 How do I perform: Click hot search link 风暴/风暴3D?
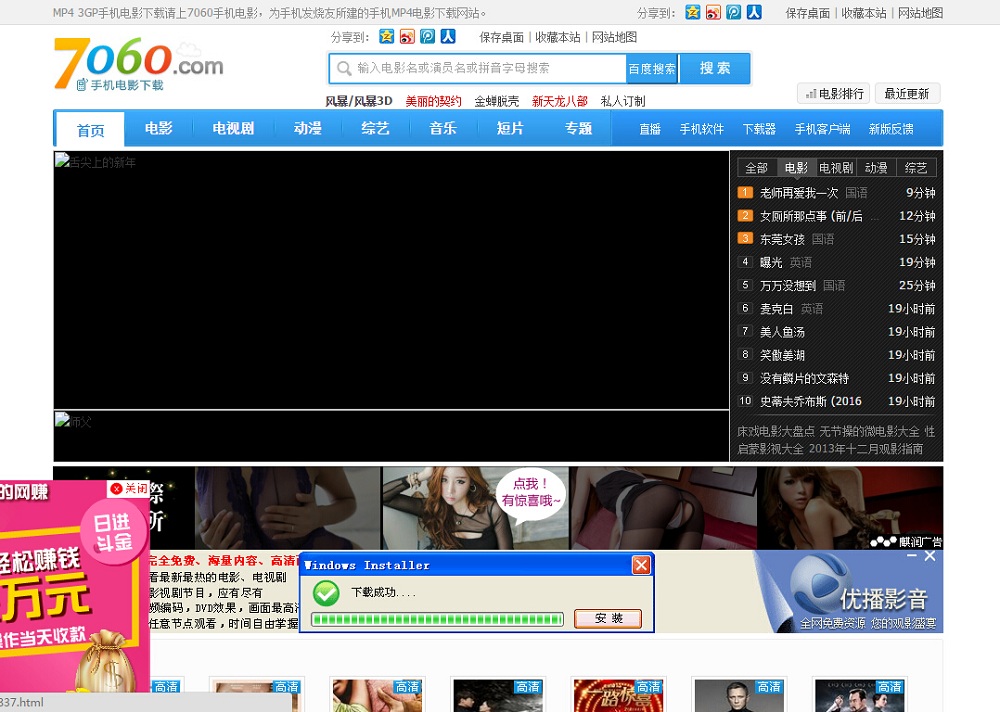pos(358,101)
